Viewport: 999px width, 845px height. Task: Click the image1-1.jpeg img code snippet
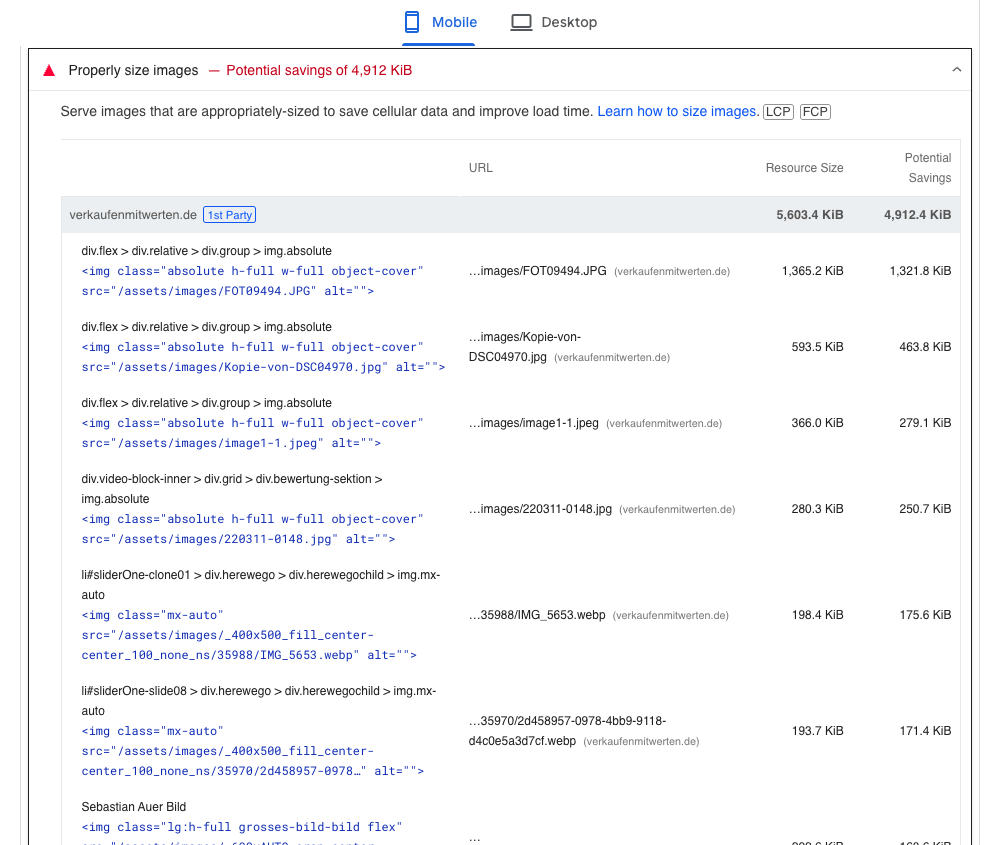click(x=252, y=433)
